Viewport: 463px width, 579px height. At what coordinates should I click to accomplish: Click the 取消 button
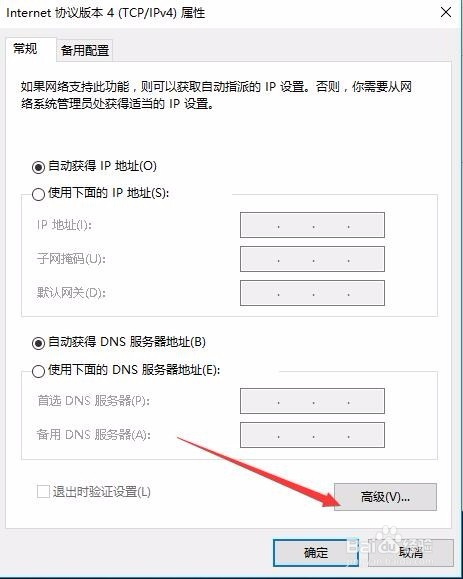coord(411,553)
